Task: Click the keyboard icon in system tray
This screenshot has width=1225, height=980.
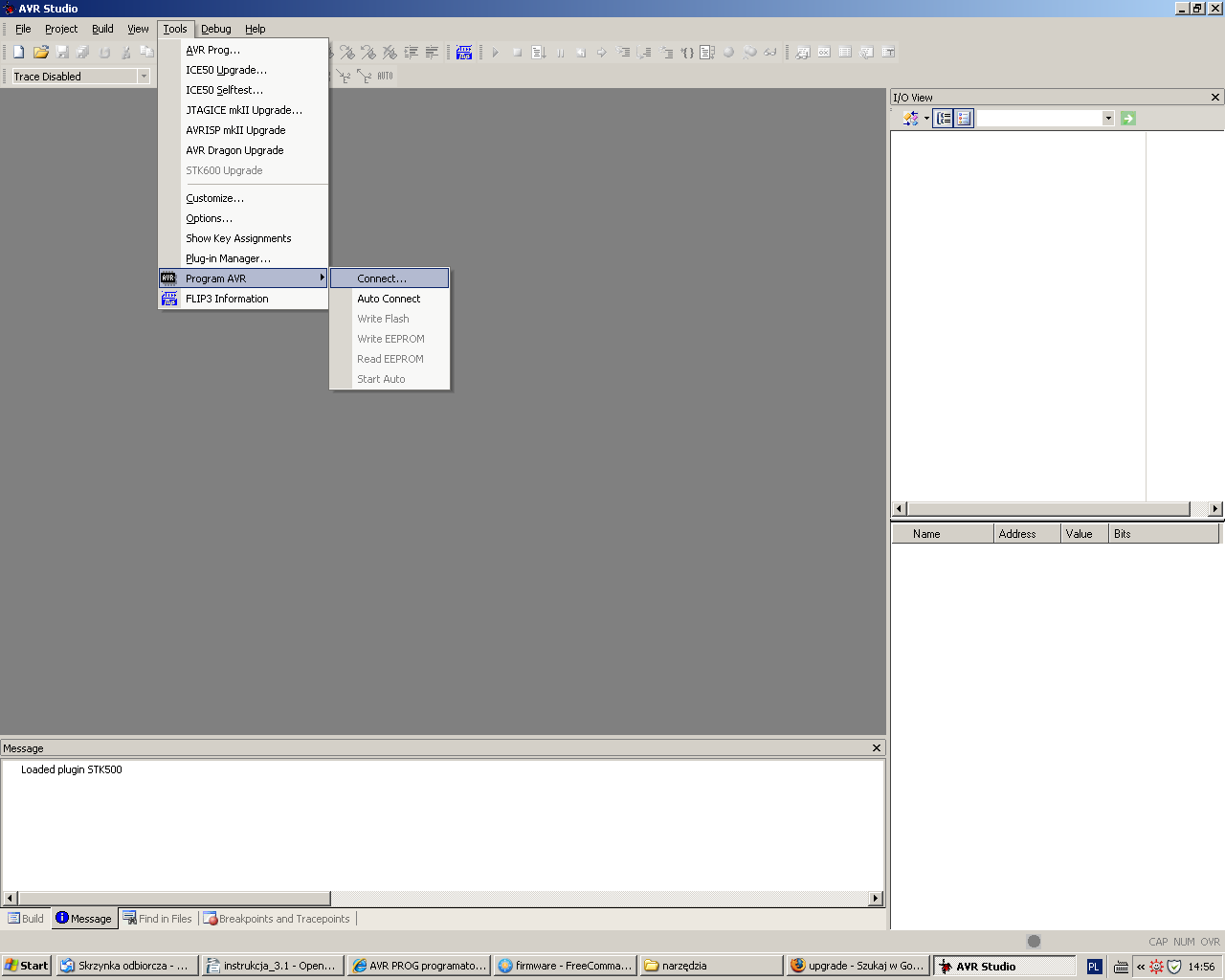Action: coord(1122,967)
